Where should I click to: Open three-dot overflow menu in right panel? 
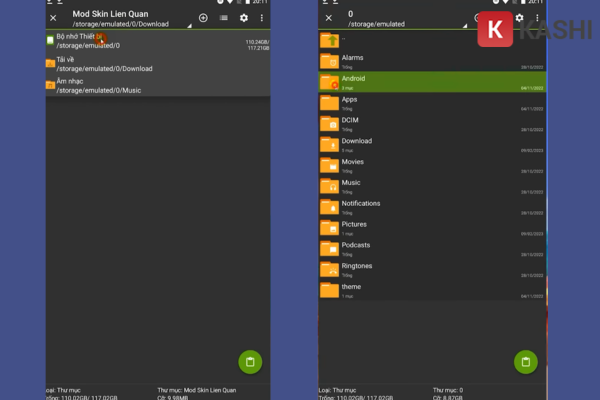pyautogui.click(x=538, y=18)
